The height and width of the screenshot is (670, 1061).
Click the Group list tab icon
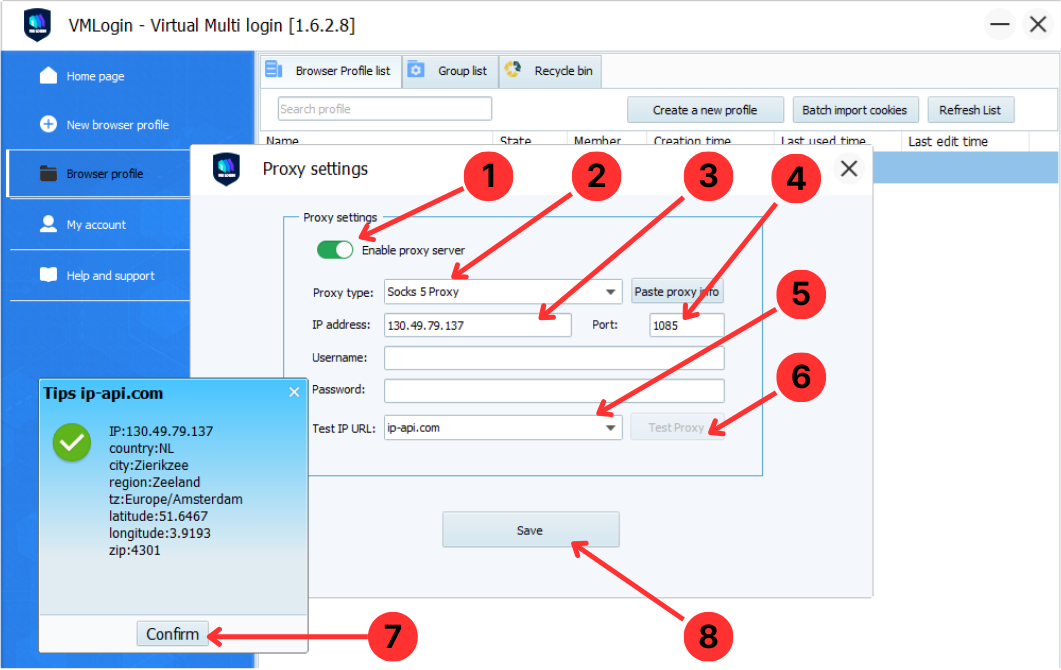415,70
